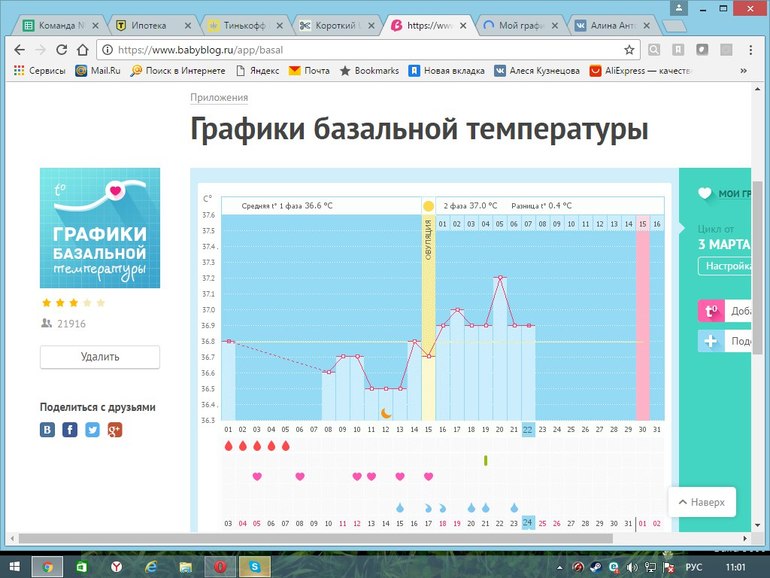Share chart on VKontakte
Screen dimensions: 770x578
(x=47, y=429)
